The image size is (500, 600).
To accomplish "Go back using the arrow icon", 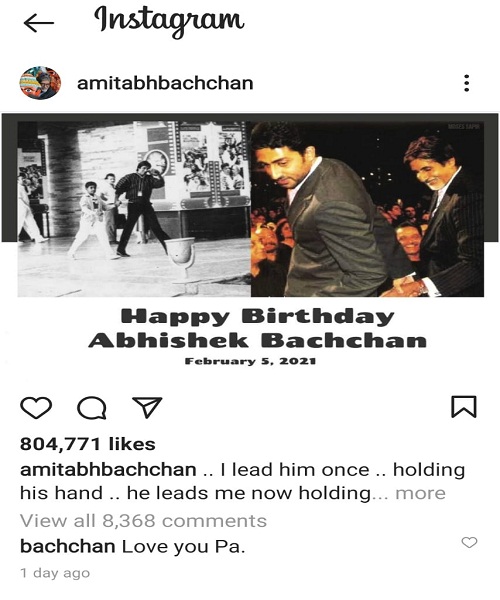I will click(39, 23).
